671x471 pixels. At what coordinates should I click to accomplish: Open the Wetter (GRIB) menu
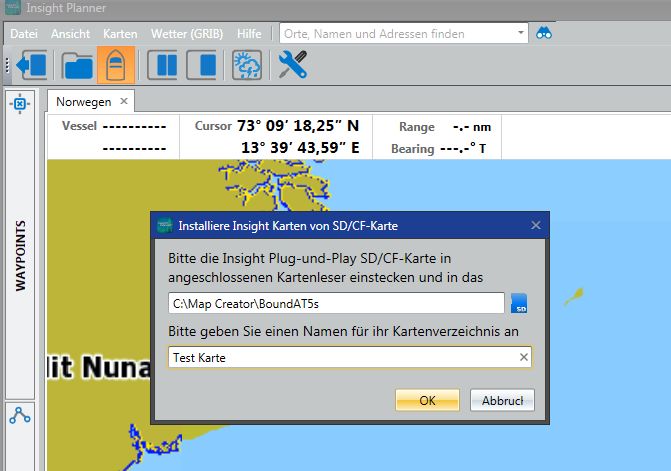[187, 33]
